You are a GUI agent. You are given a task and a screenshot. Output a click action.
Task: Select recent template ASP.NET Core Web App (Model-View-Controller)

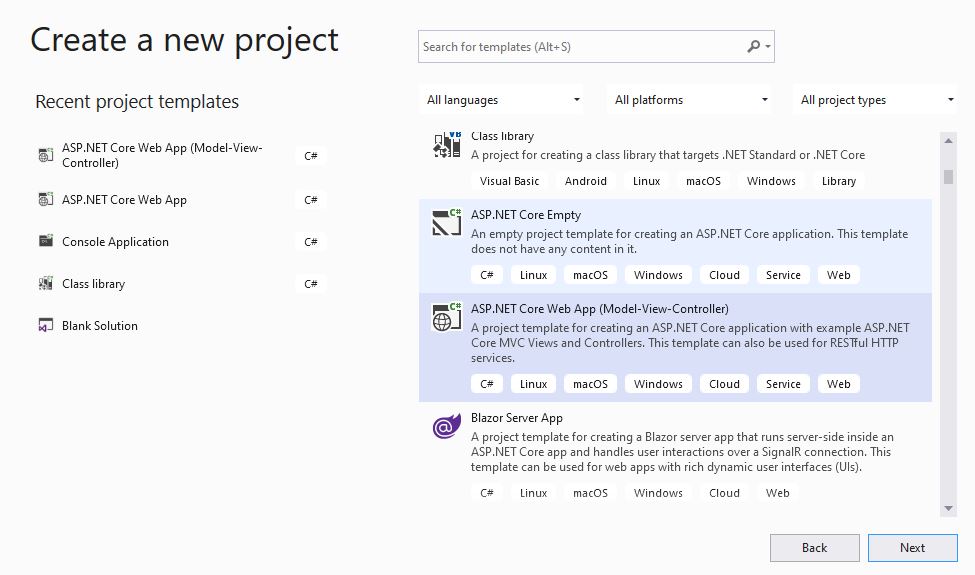pyautogui.click(x=182, y=155)
